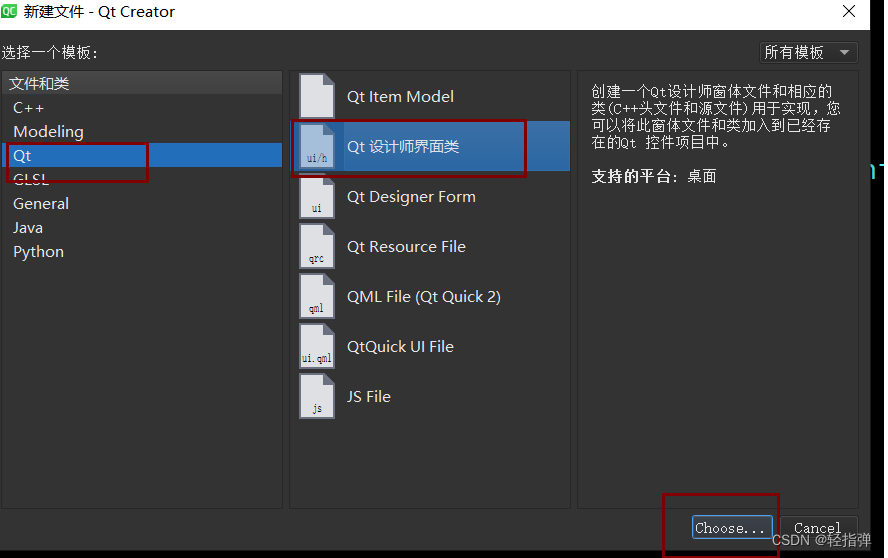Select the GLSL category

(x=142, y=180)
